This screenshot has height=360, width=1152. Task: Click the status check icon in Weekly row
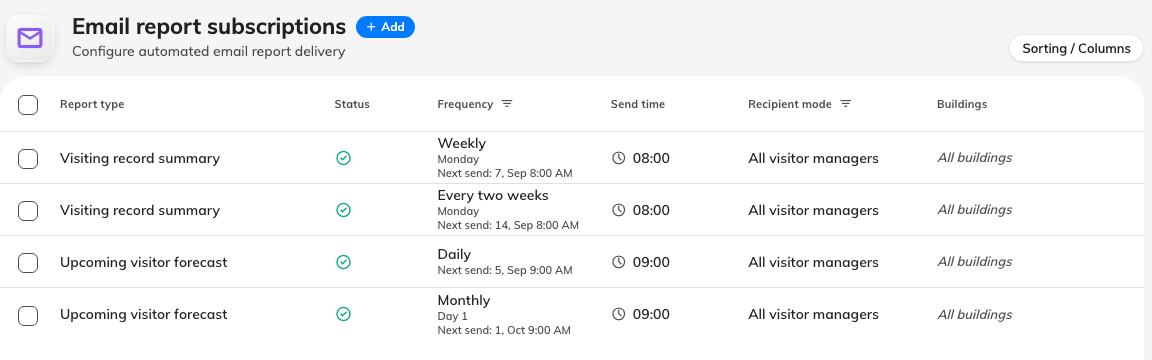pos(343,158)
